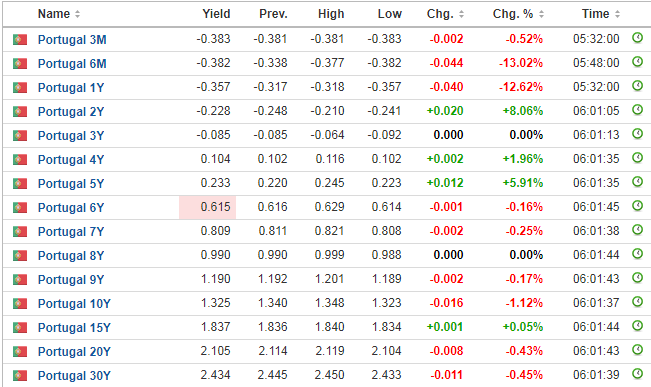
Task: Select high value 1.348 in 10Y row
Action: pos(329,303)
